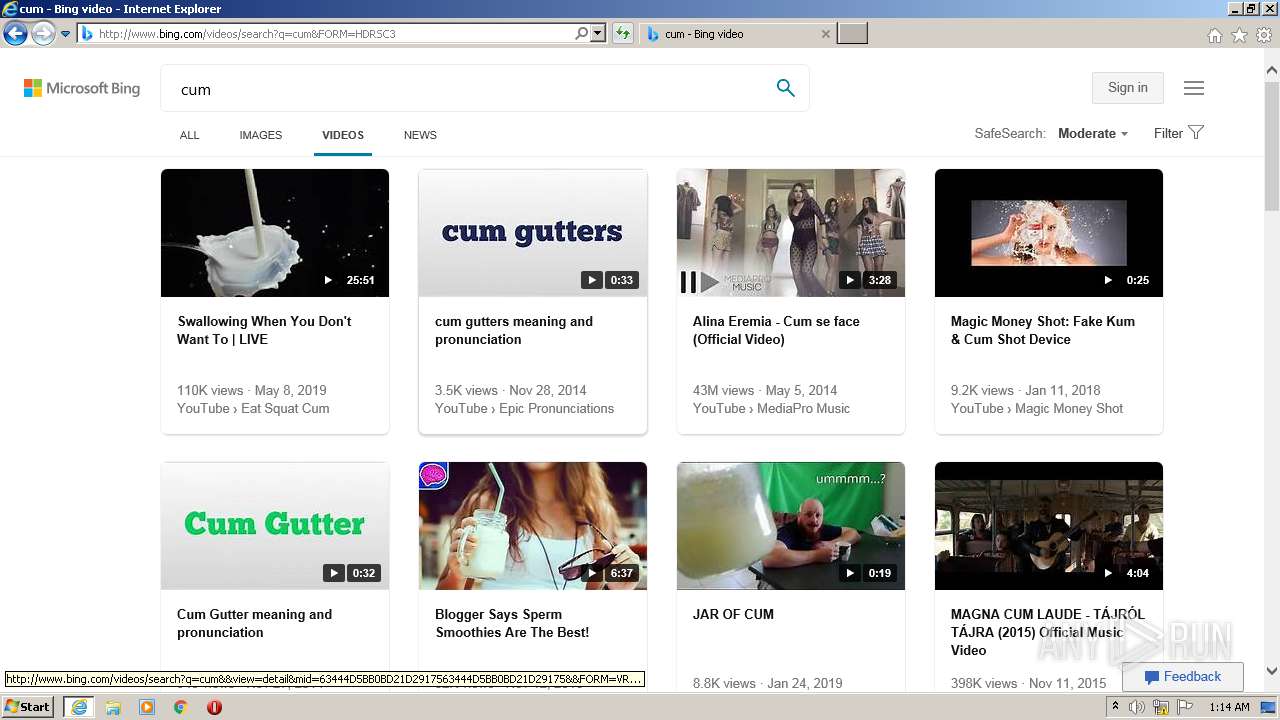
Task: Click the page scrollbar down arrow
Action: [x=1272, y=672]
